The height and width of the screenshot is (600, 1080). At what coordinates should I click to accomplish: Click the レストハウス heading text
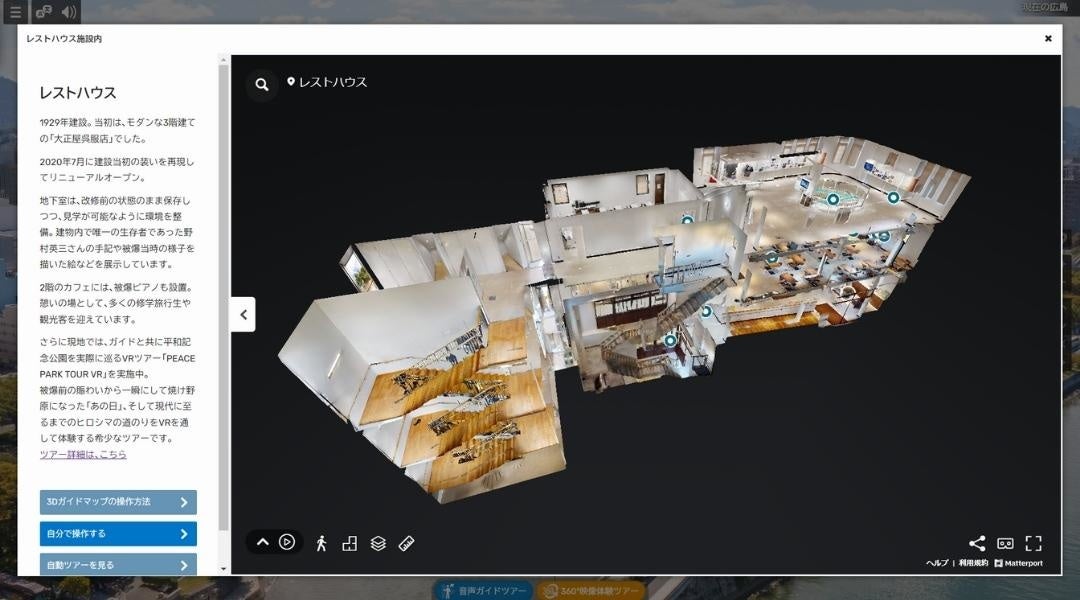click(78, 93)
